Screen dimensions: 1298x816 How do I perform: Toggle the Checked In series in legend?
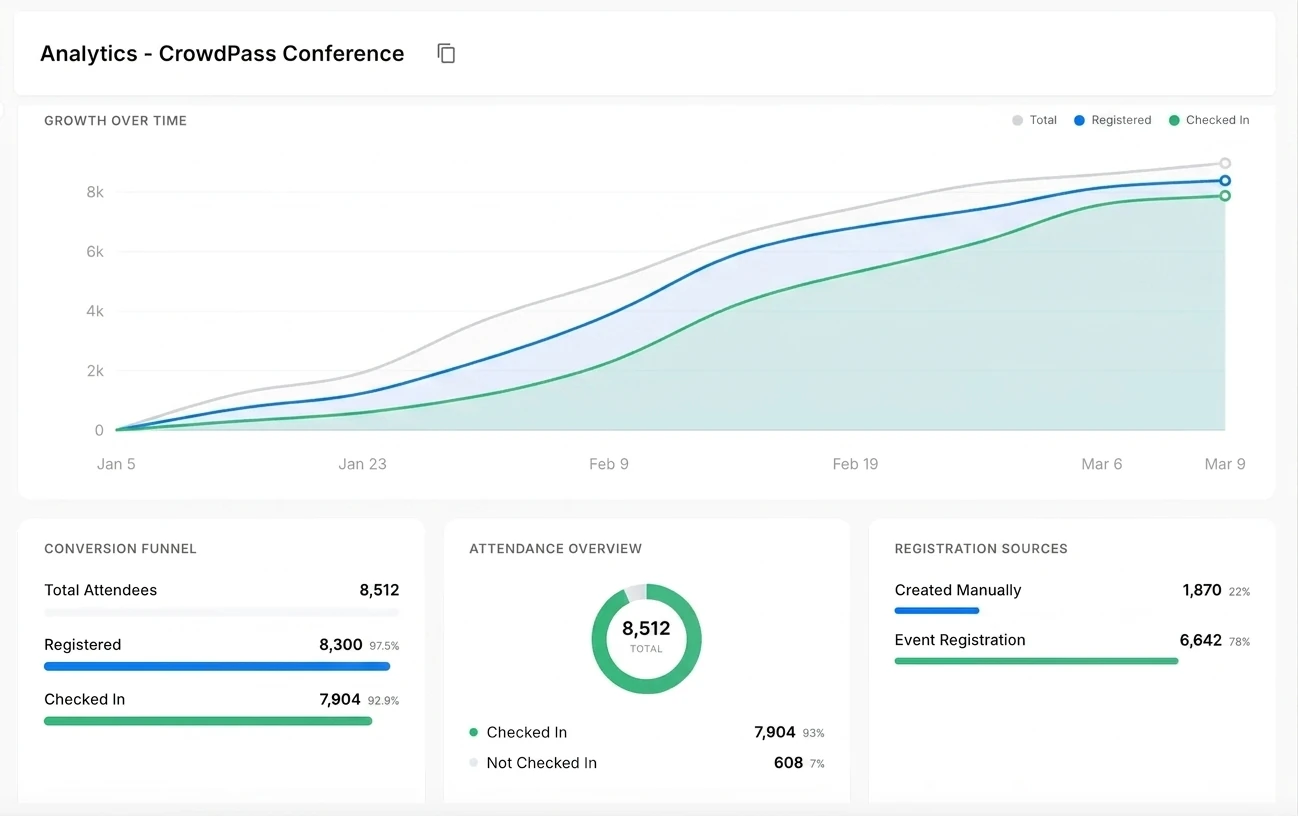tap(1208, 120)
